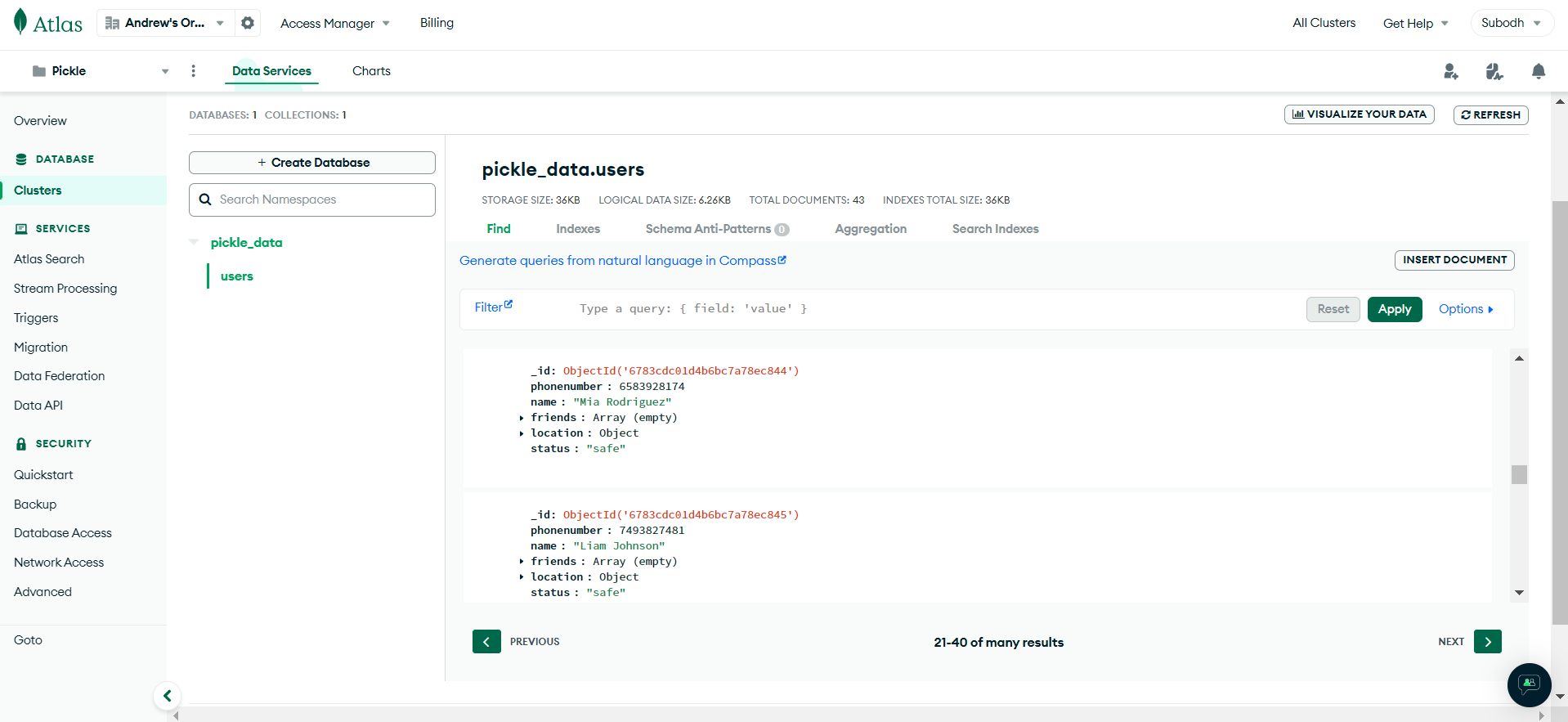Click documents list scroll up arrow

coord(1519,358)
